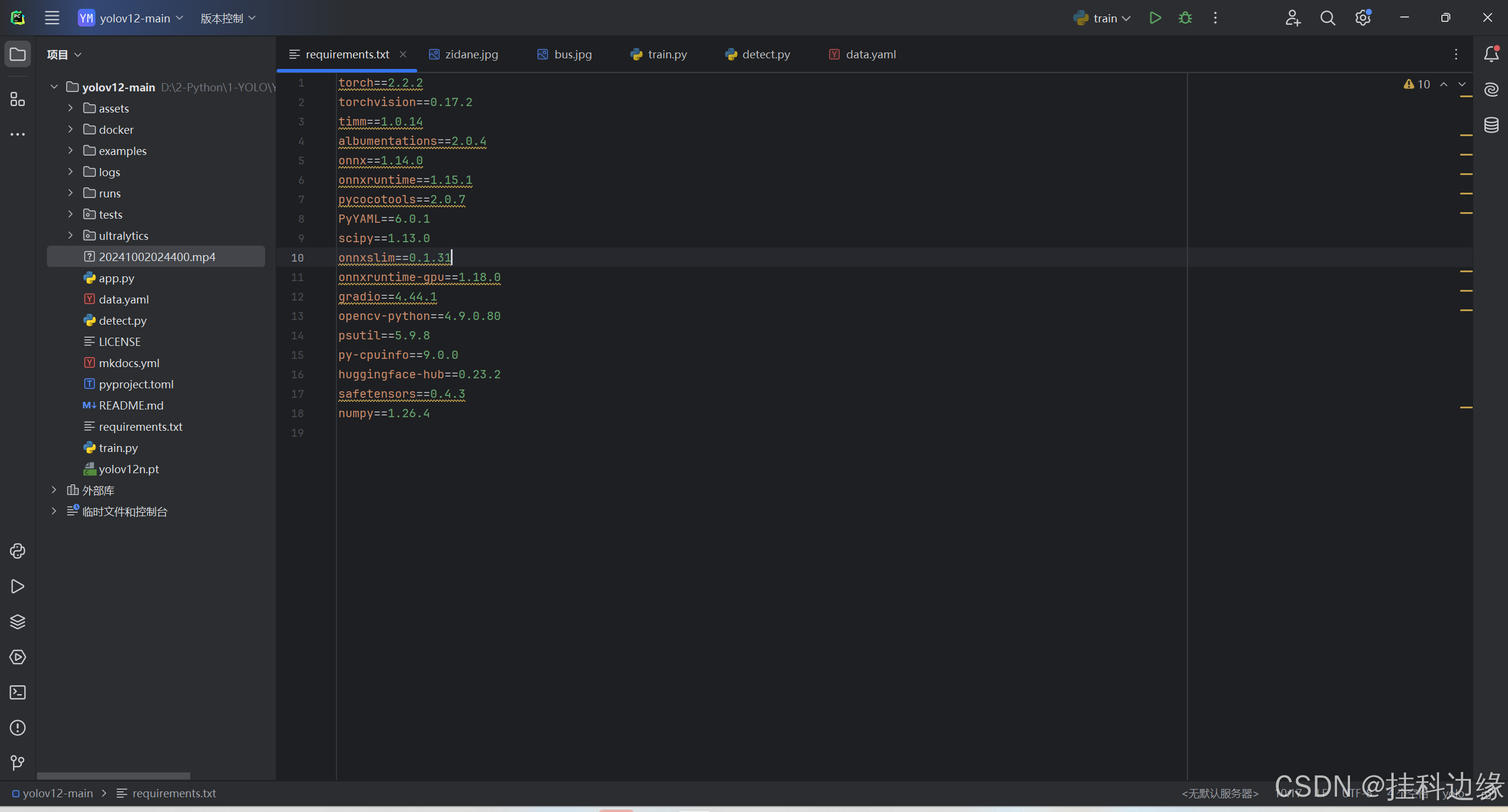Click the project tree horizontal scrollbar

click(114, 775)
